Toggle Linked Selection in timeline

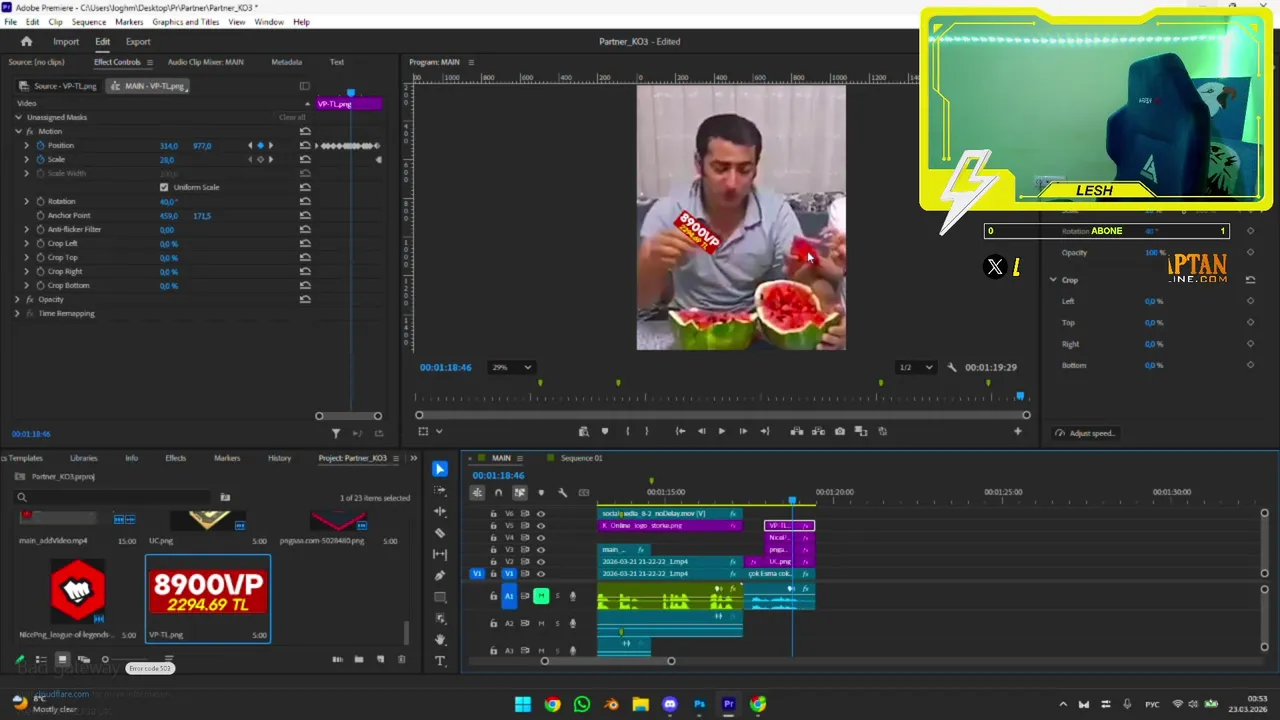pyautogui.click(x=520, y=492)
